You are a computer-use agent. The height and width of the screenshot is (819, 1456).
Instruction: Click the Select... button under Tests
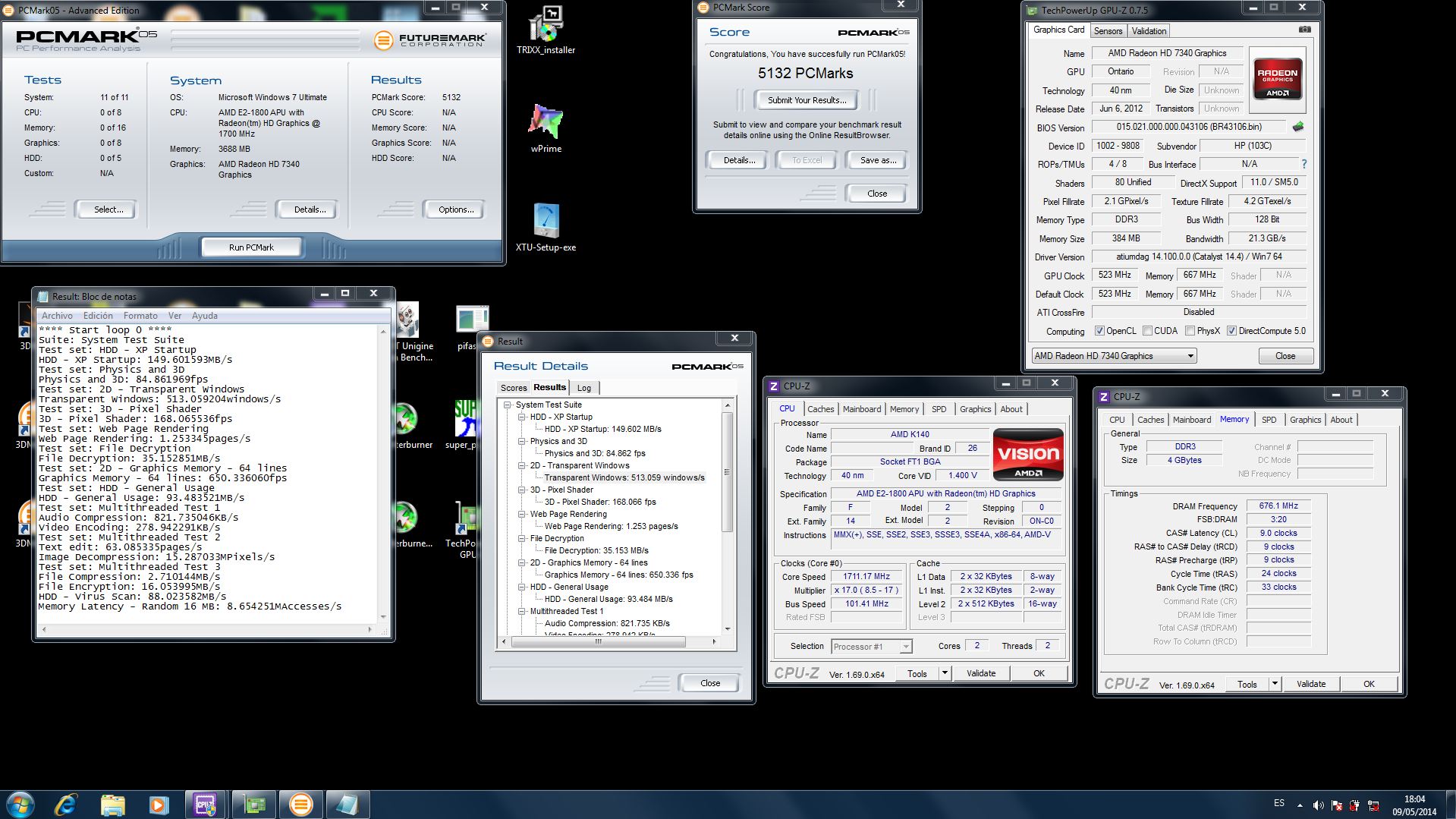[108, 209]
